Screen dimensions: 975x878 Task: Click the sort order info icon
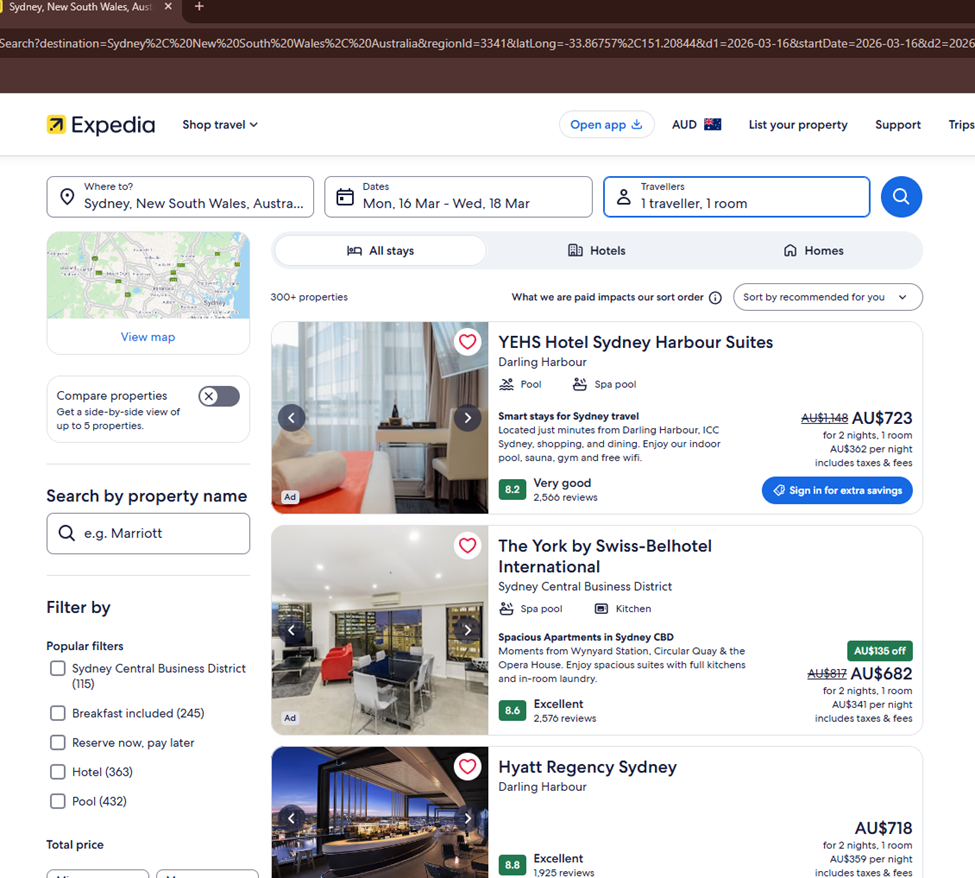(x=716, y=298)
